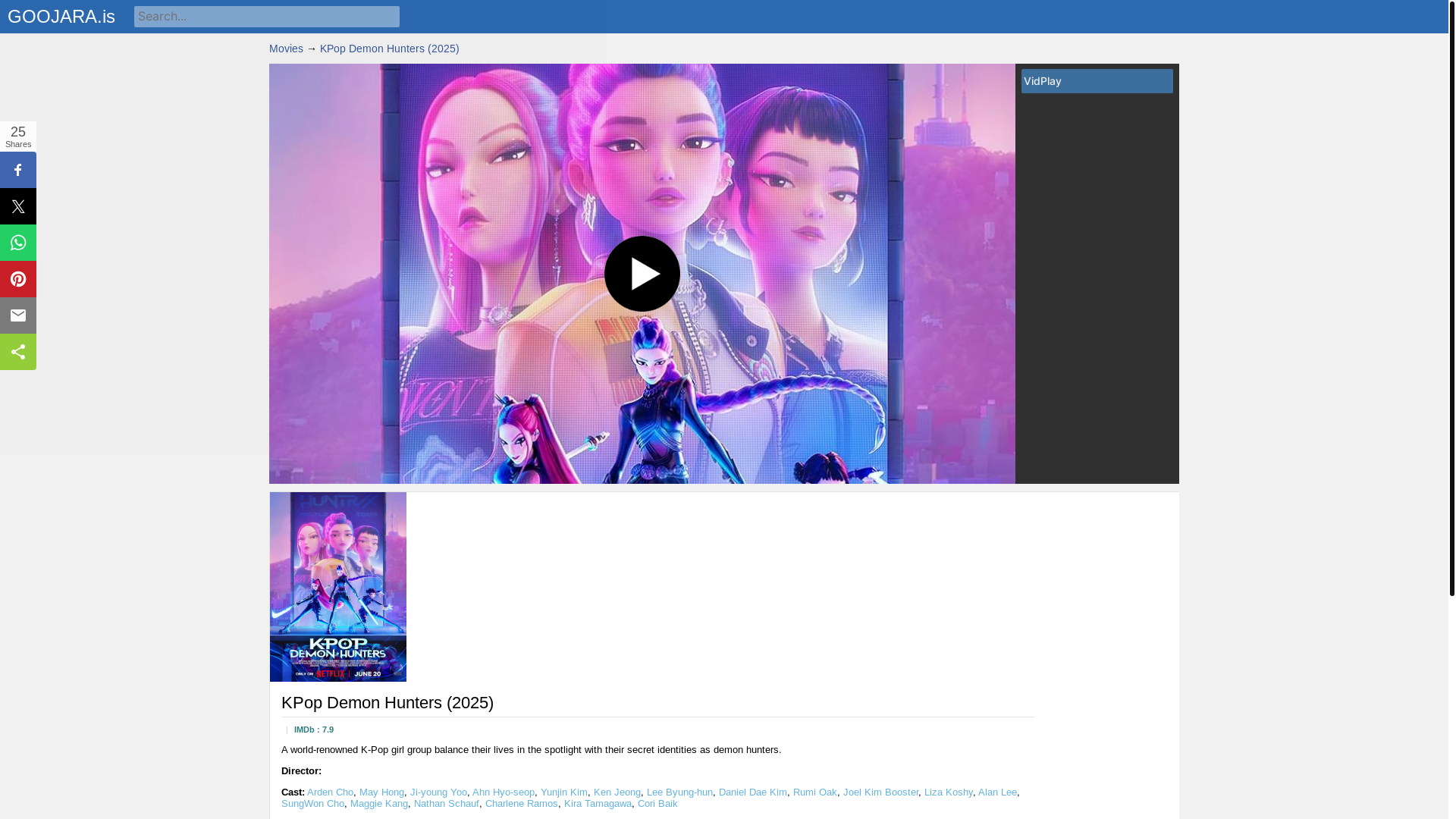Open cast member Kira Tamagawa
Image resolution: width=1456 pixels, height=819 pixels.
(598, 804)
